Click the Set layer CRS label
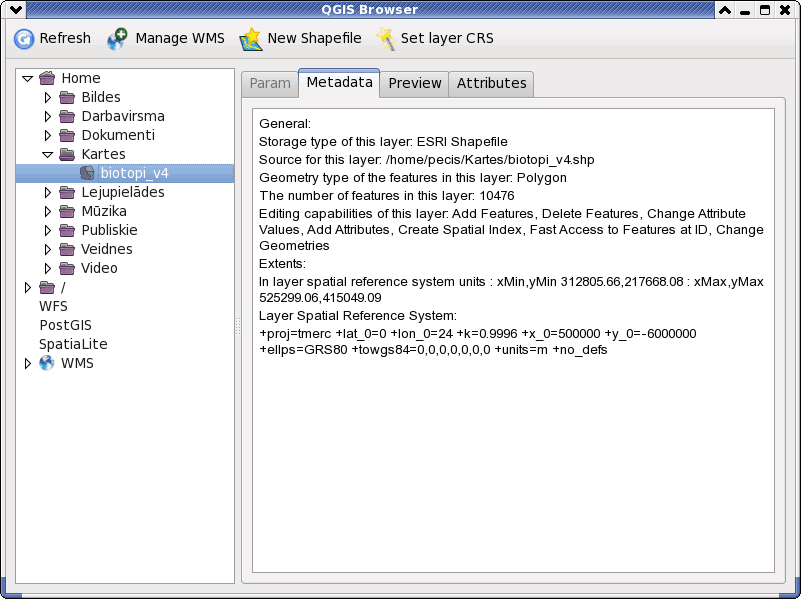 pyautogui.click(x=447, y=38)
